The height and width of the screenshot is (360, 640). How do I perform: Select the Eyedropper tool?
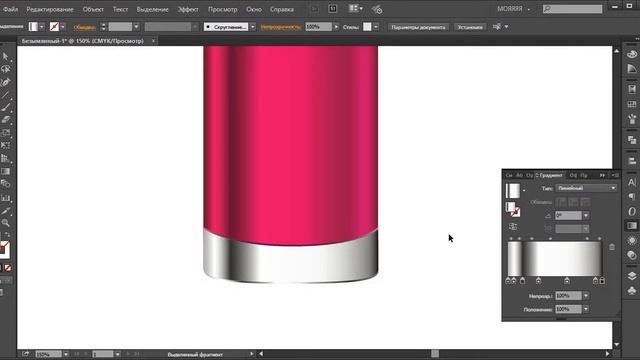5,211
